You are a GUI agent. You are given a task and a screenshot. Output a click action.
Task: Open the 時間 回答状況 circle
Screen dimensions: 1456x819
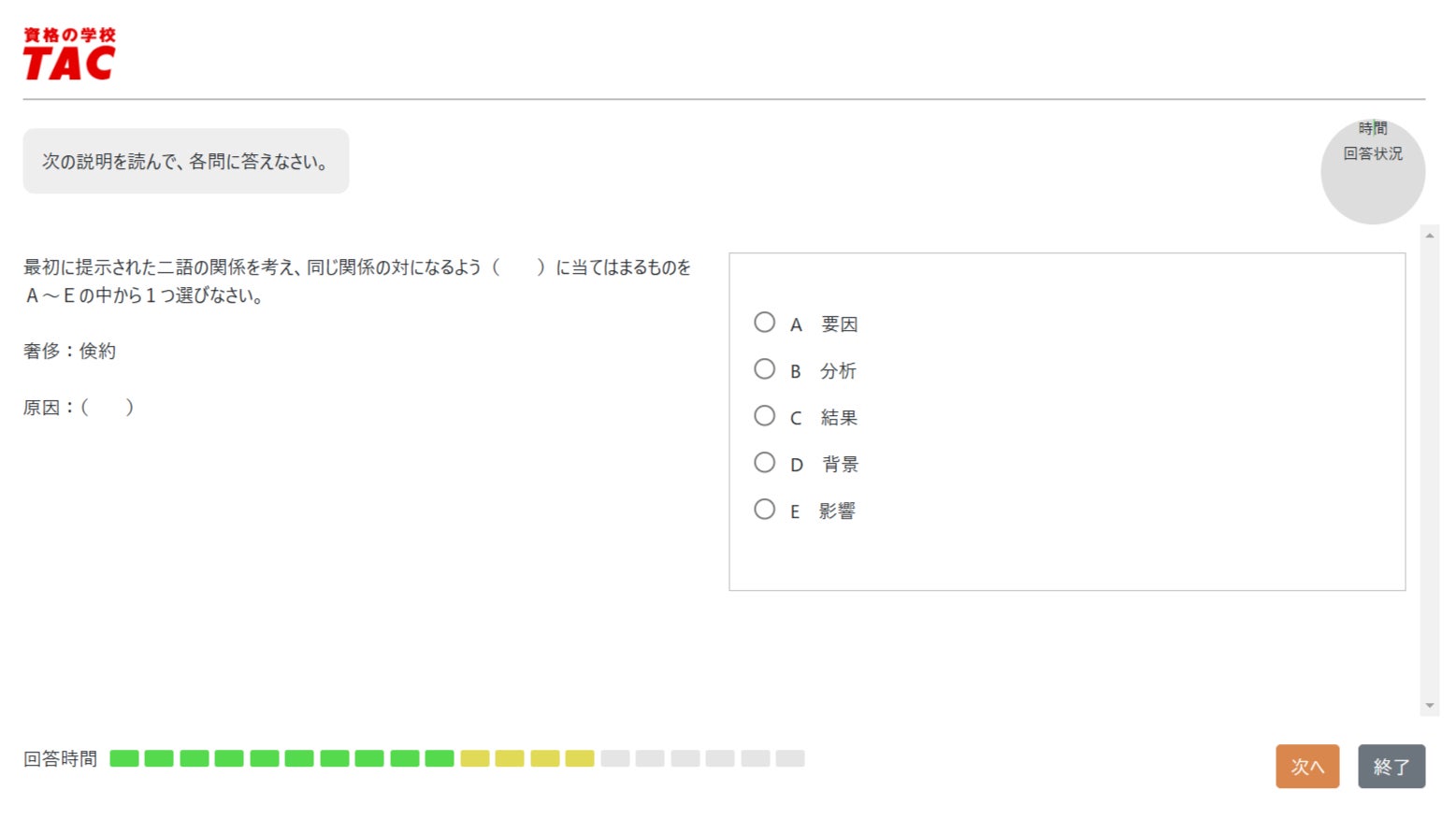[x=1372, y=171]
